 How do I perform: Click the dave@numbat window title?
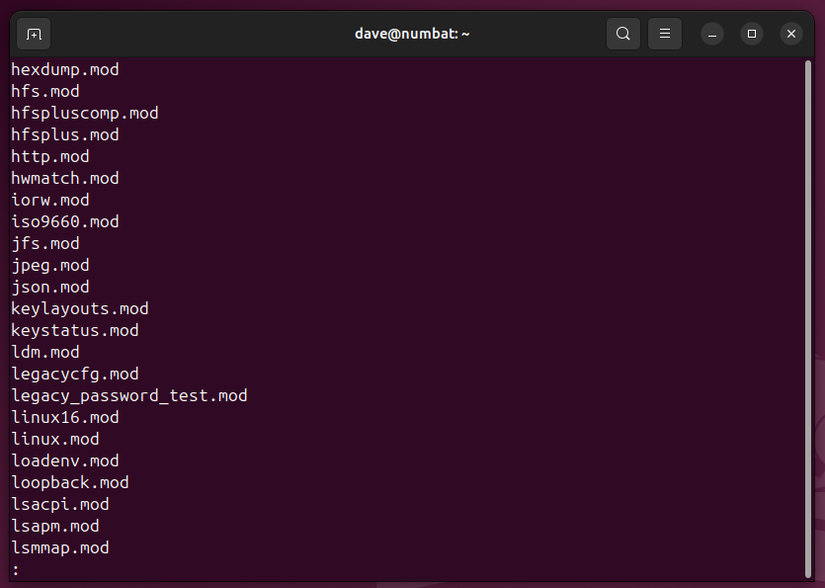click(412, 33)
